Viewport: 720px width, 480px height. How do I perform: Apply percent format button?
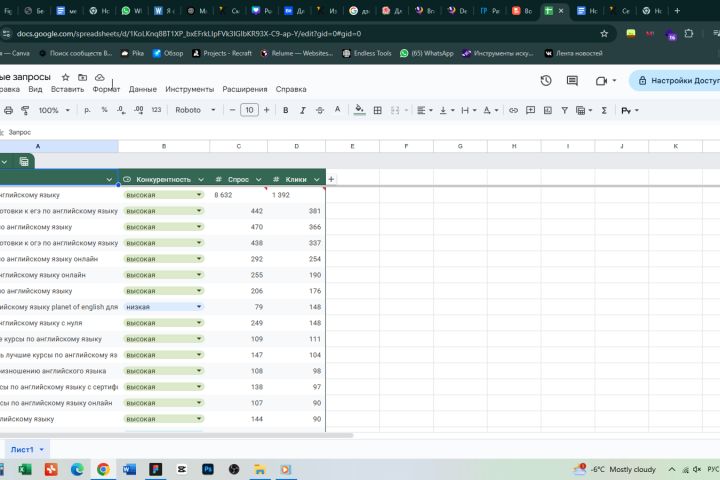click(105, 110)
